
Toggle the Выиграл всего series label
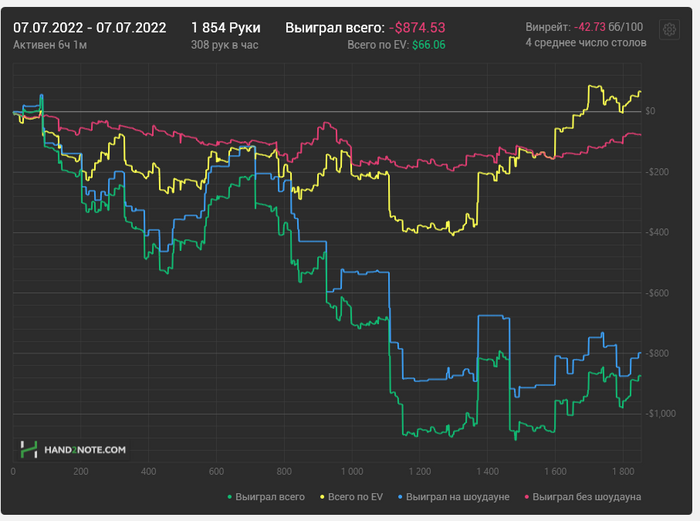(270, 497)
